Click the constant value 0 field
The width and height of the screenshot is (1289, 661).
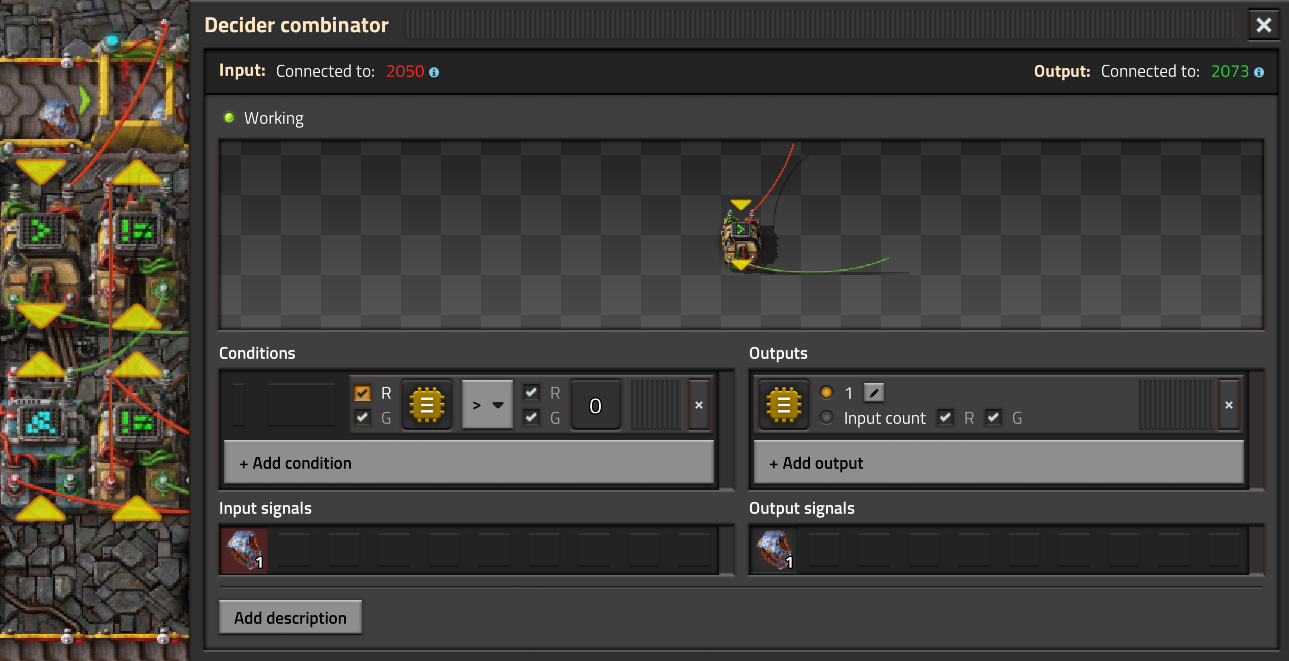pyautogui.click(x=595, y=405)
